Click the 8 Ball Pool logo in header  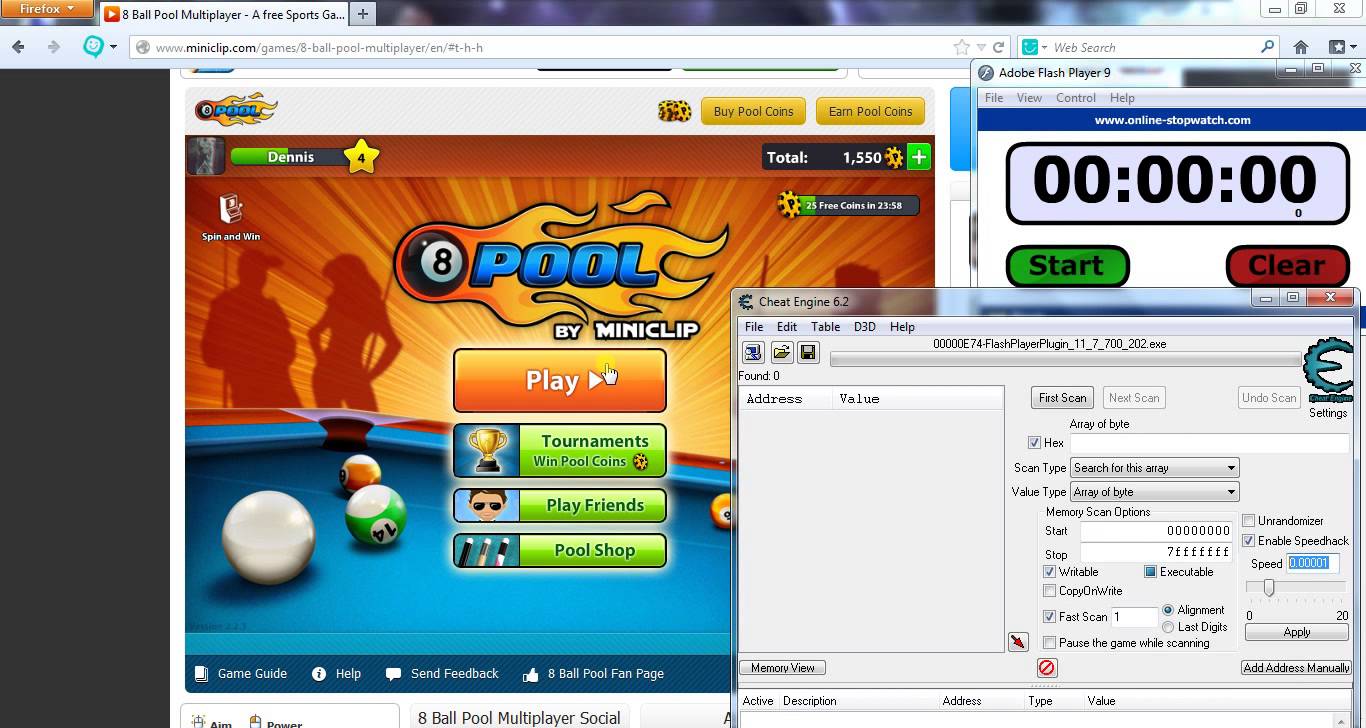tap(236, 109)
